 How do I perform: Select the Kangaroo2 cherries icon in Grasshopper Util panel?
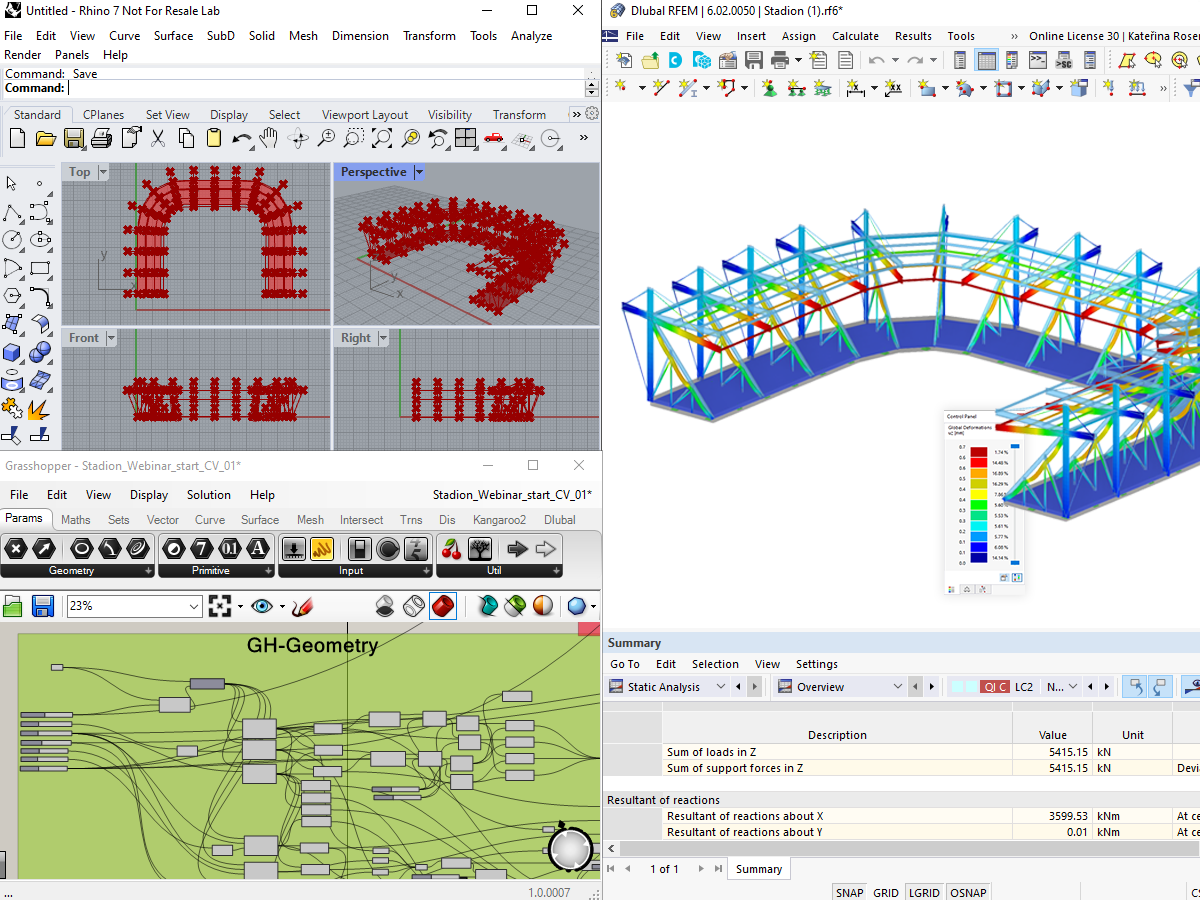click(x=451, y=549)
